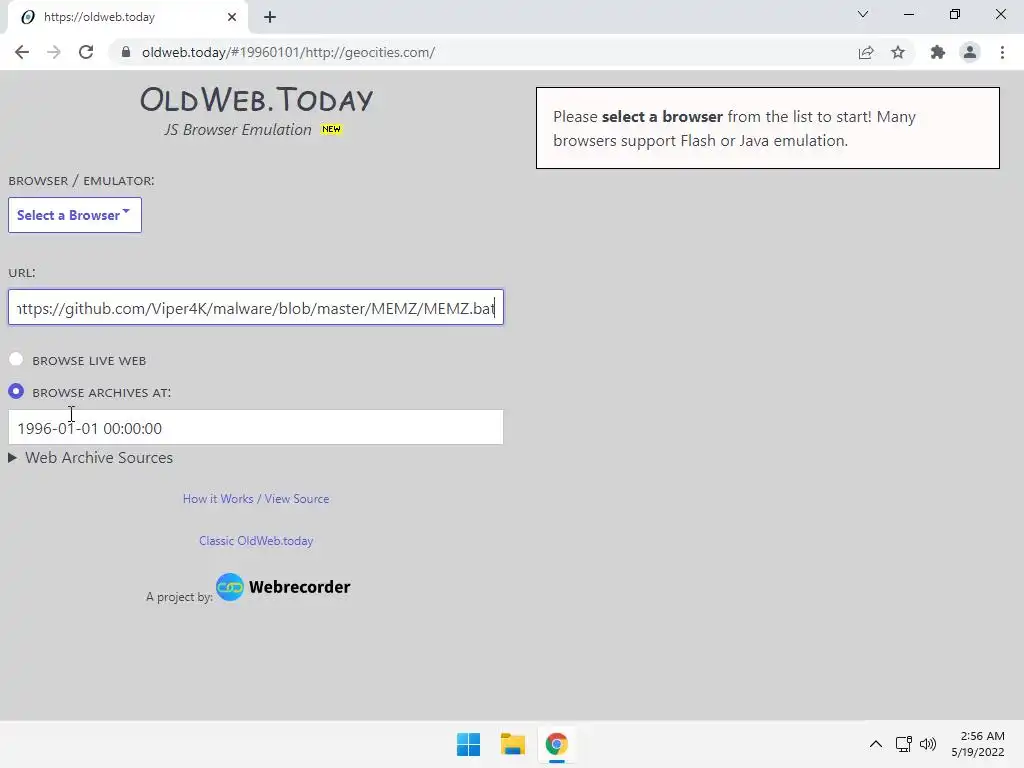Restore down the Chrome window
The height and width of the screenshot is (768, 1024).
(955, 14)
